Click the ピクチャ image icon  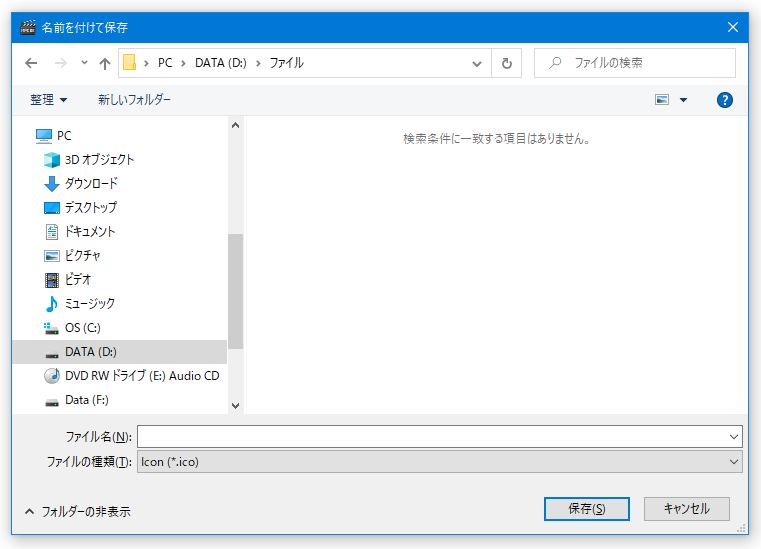(51, 256)
